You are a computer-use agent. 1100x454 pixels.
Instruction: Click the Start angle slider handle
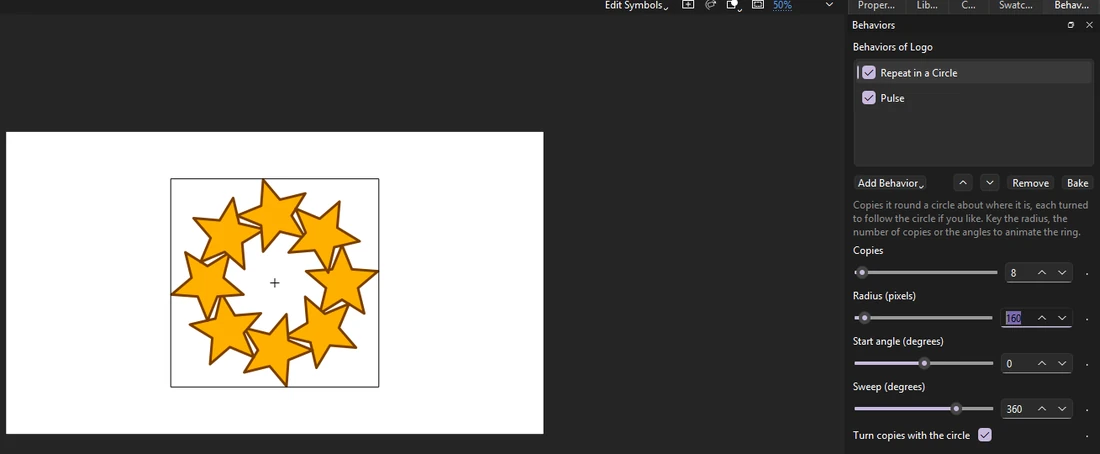click(924, 363)
